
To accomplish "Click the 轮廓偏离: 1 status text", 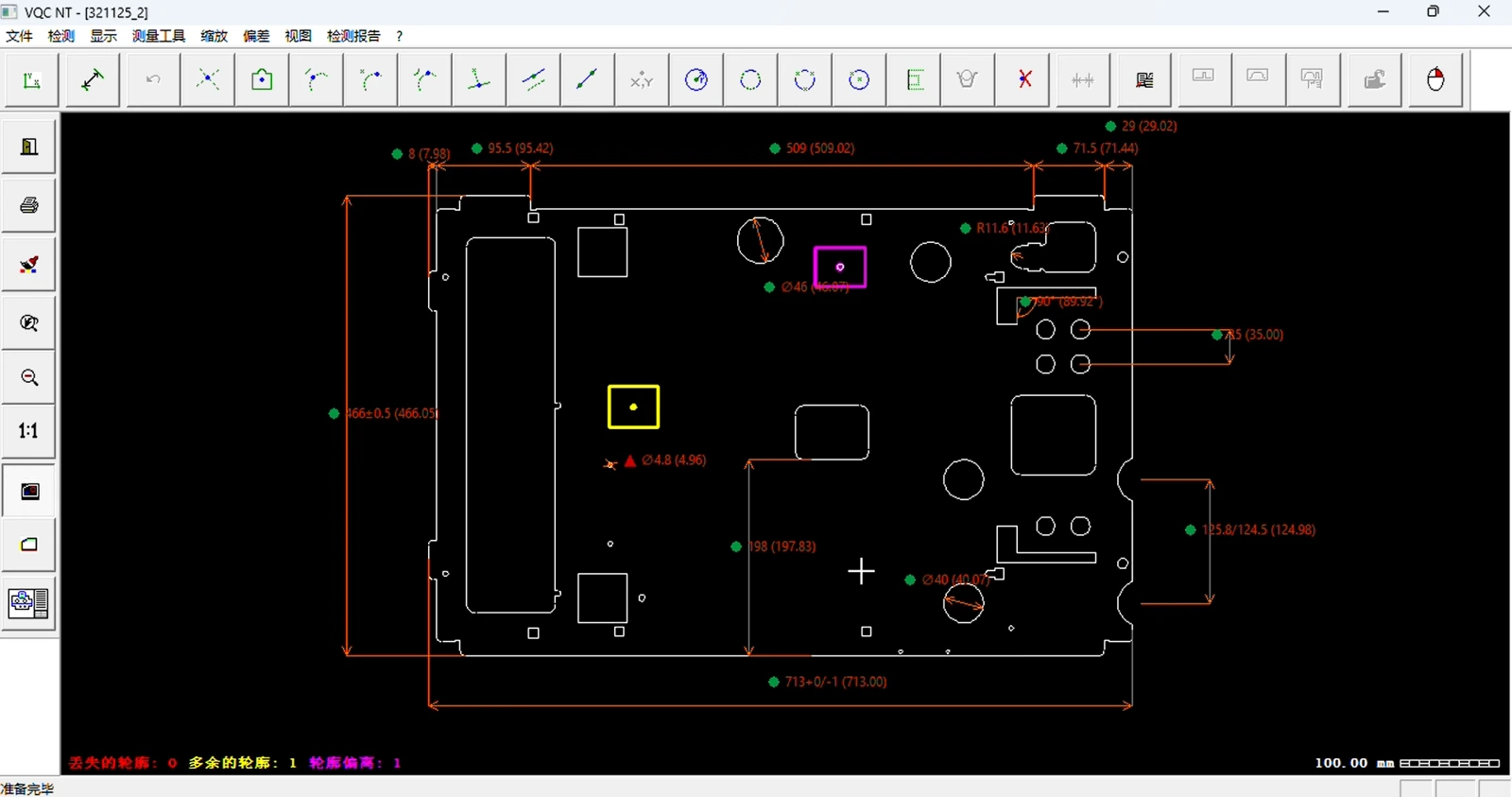I will coord(355,763).
